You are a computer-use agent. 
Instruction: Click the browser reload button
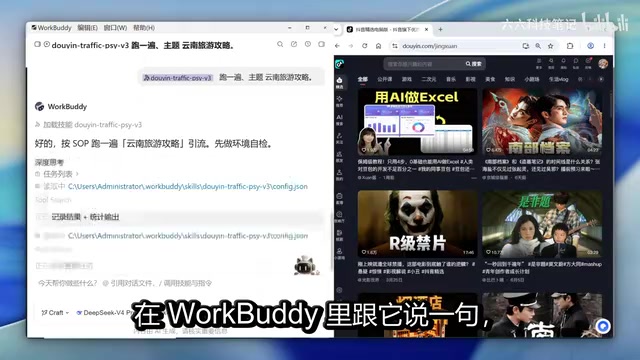(x=364, y=46)
